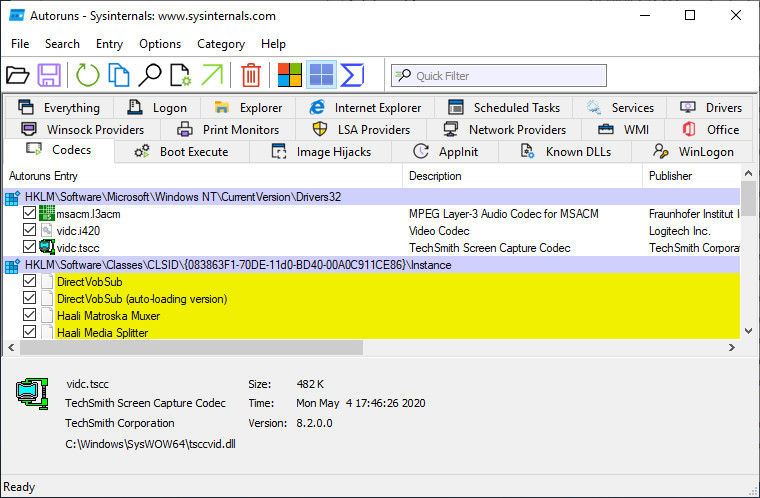Switch to the Scheduled Tasks tab
760x498 pixels.
coord(504,108)
